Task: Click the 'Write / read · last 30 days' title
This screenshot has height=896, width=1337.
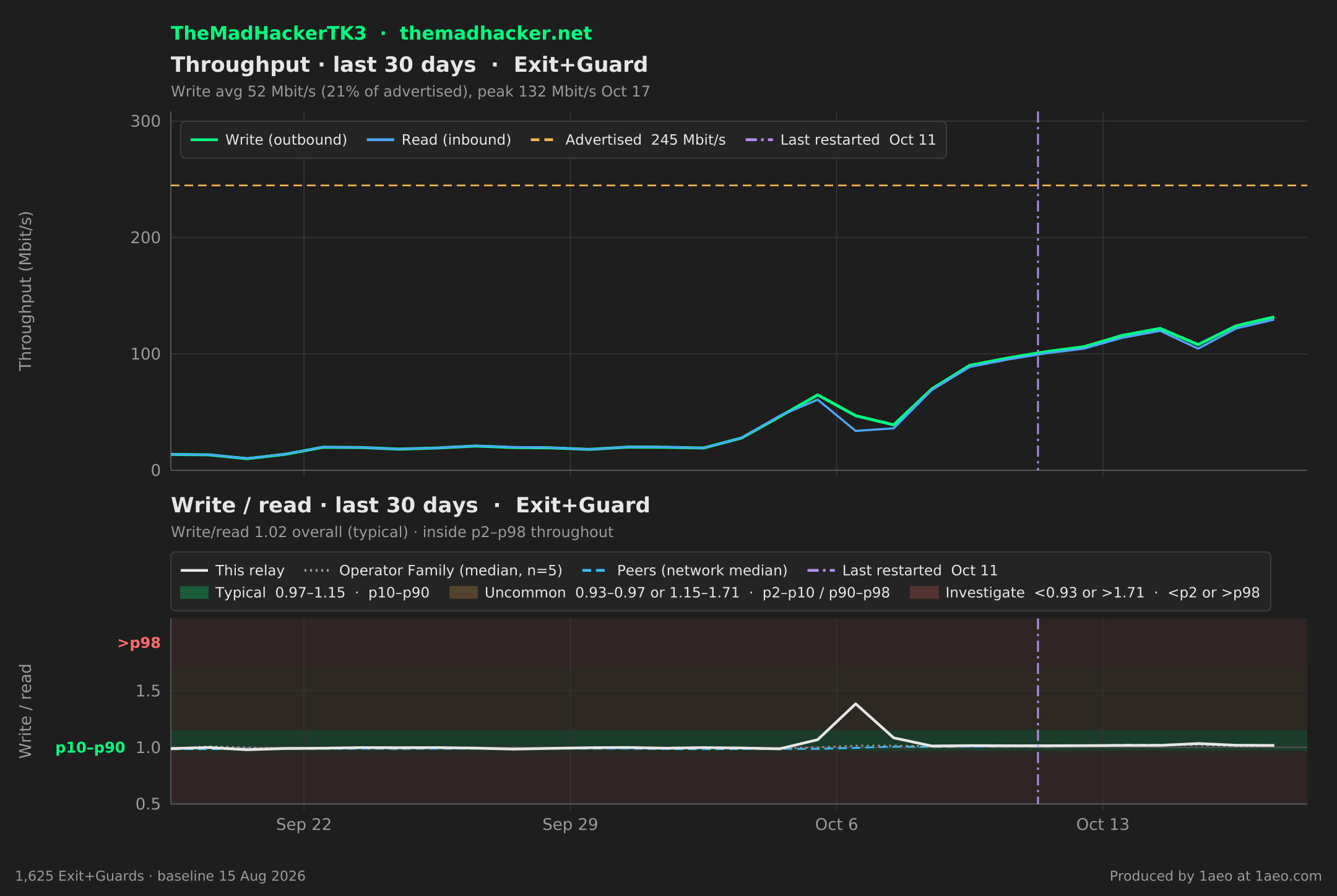Action: pos(324,506)
